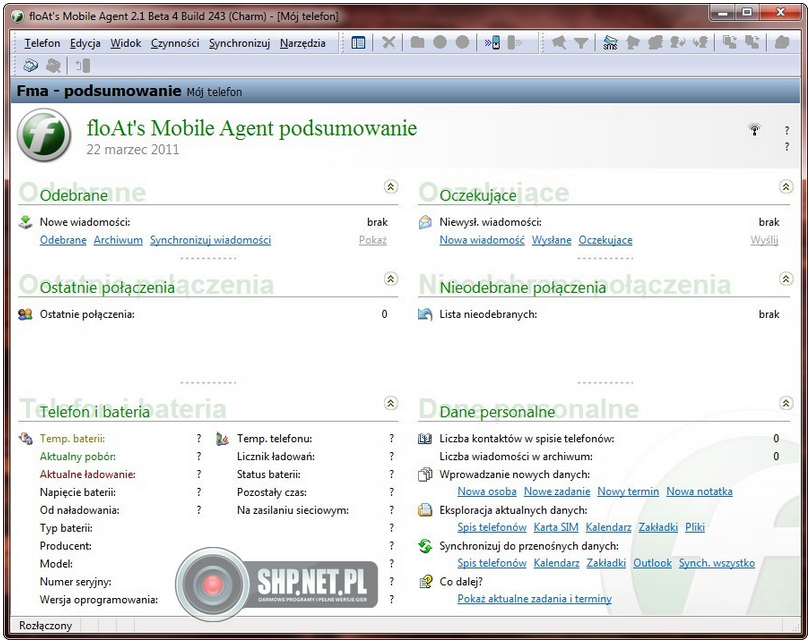Collapse the Telefon i bateria section
This screenshot has width=809, height=642.
[391, 403]
